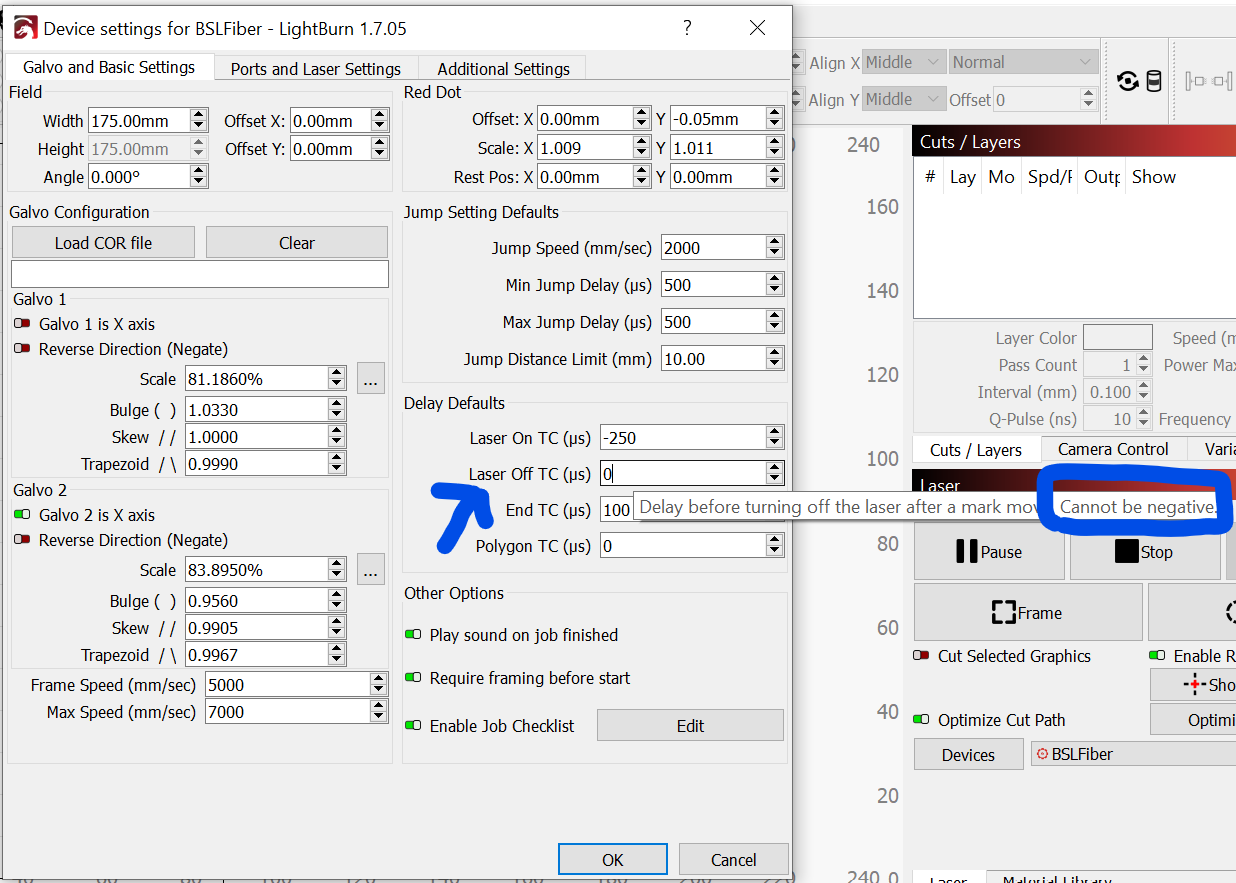Click the Jump Distance Limit field
Screen dimensions: 1236x883
(x=714, y=359)
